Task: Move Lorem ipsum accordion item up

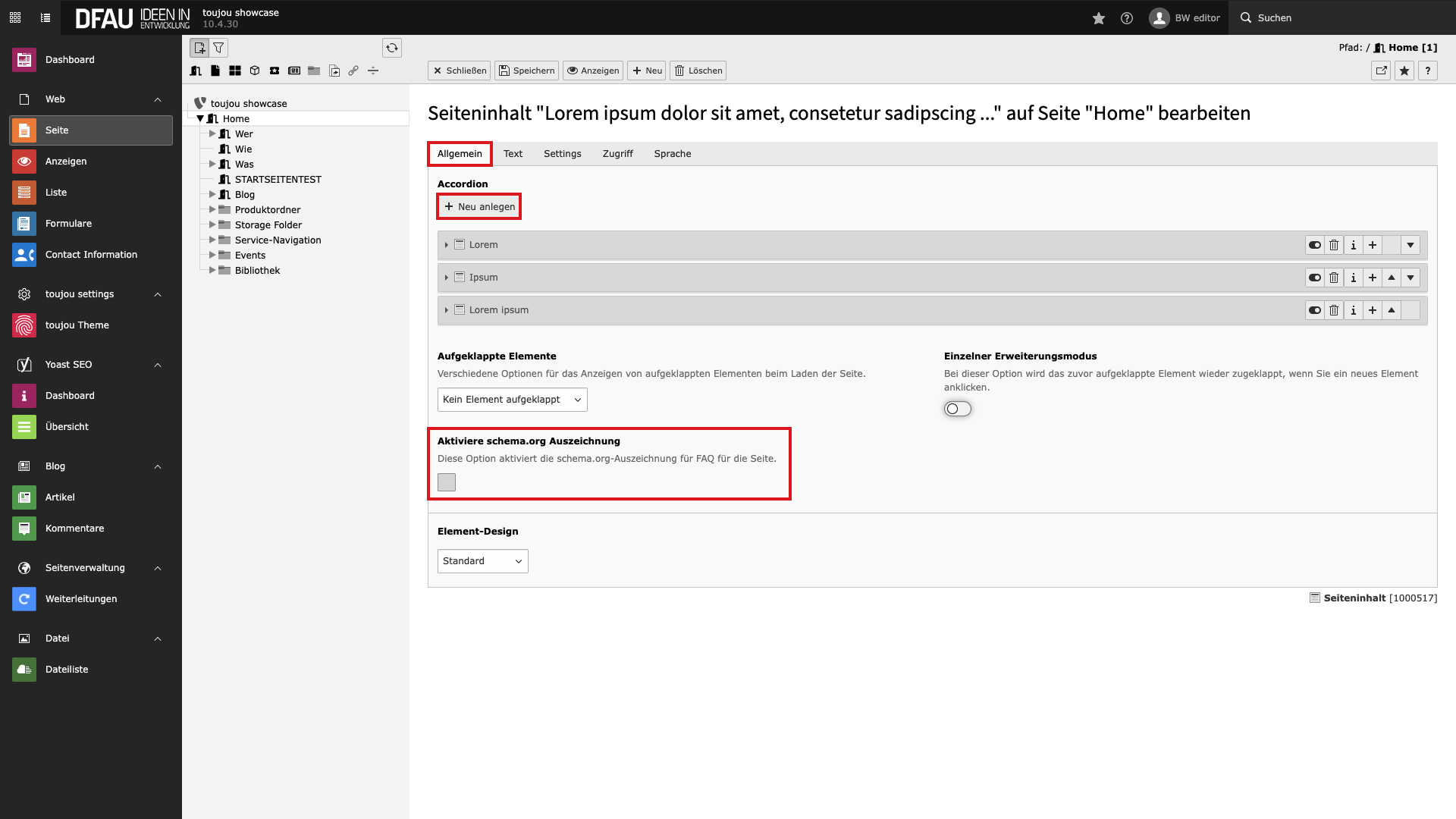Action: [1391, 310]
